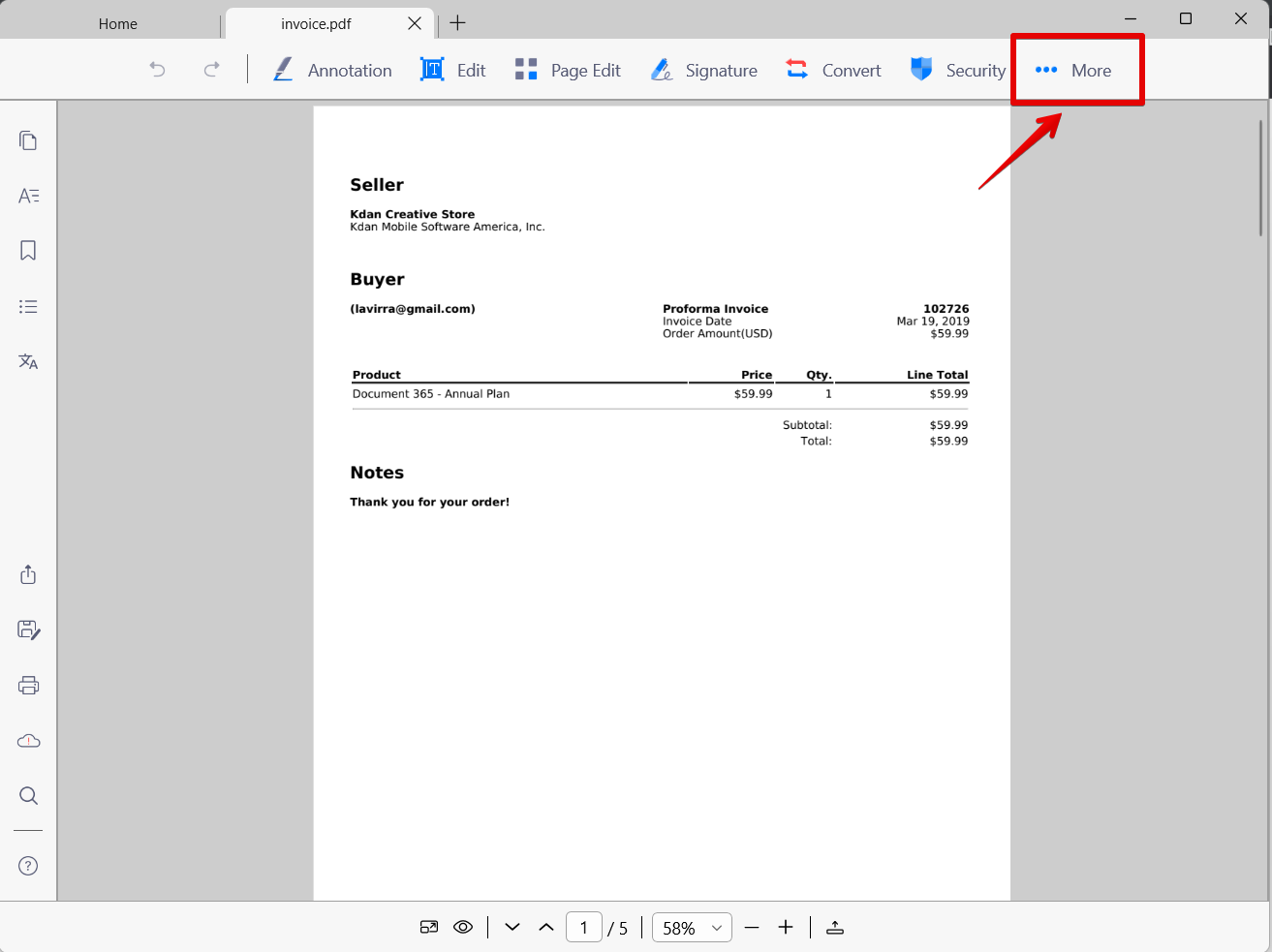Click the cloud upload icon
Image resolution: width=1272 pixels, height=952 pixels.
click(28, 741)
